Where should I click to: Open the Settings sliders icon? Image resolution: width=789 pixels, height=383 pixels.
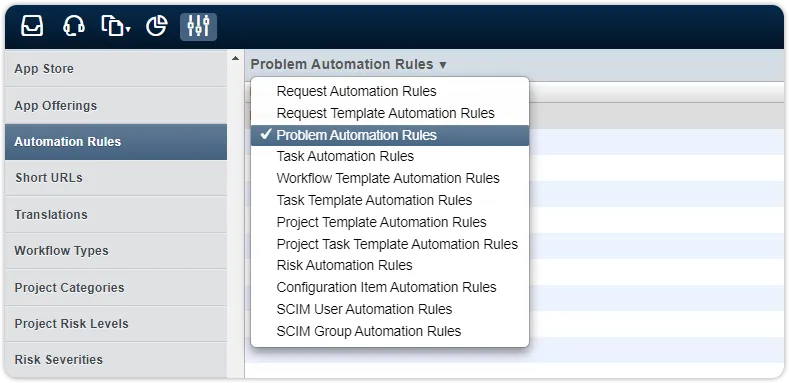click(198, 27)
